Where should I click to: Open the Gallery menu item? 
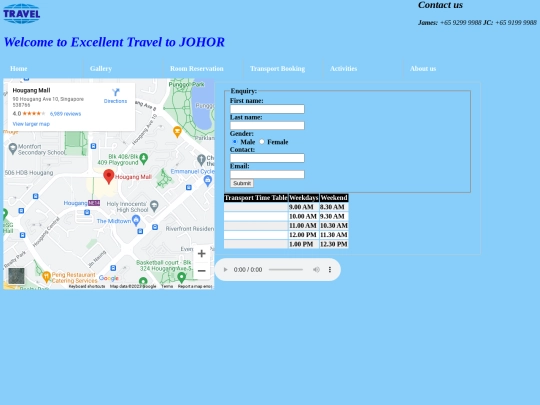pos(101,69)
